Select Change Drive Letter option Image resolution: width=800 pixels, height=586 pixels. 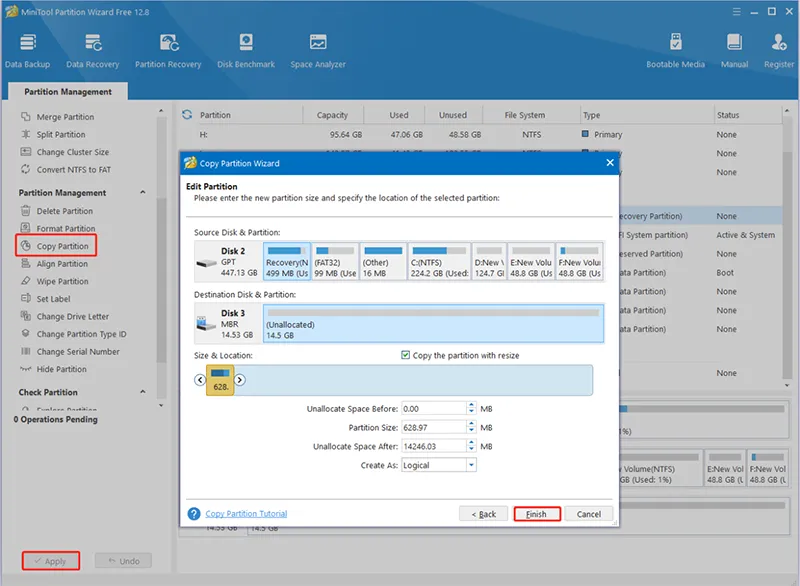pos(72,317)
